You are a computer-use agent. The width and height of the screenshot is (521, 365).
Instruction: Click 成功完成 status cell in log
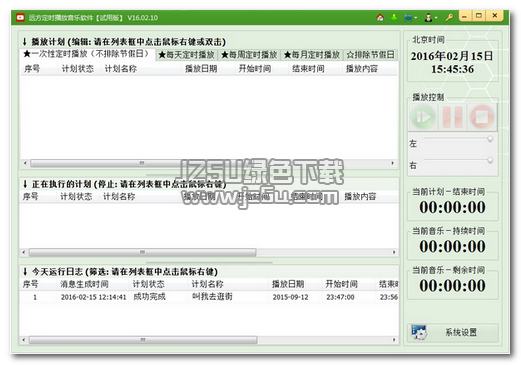point(149,297)
